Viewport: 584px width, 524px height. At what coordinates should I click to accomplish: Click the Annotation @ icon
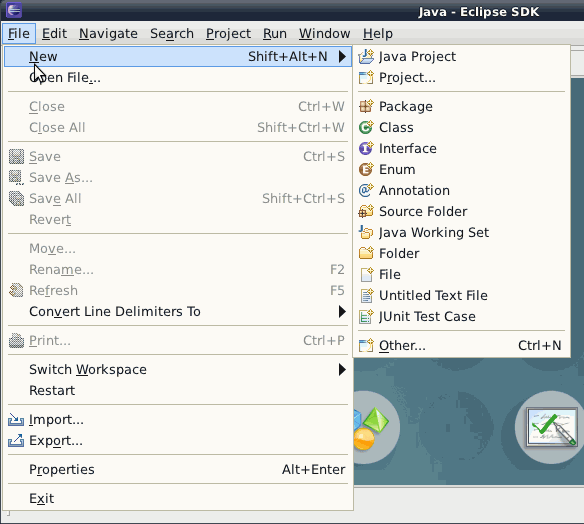point(366,190)
